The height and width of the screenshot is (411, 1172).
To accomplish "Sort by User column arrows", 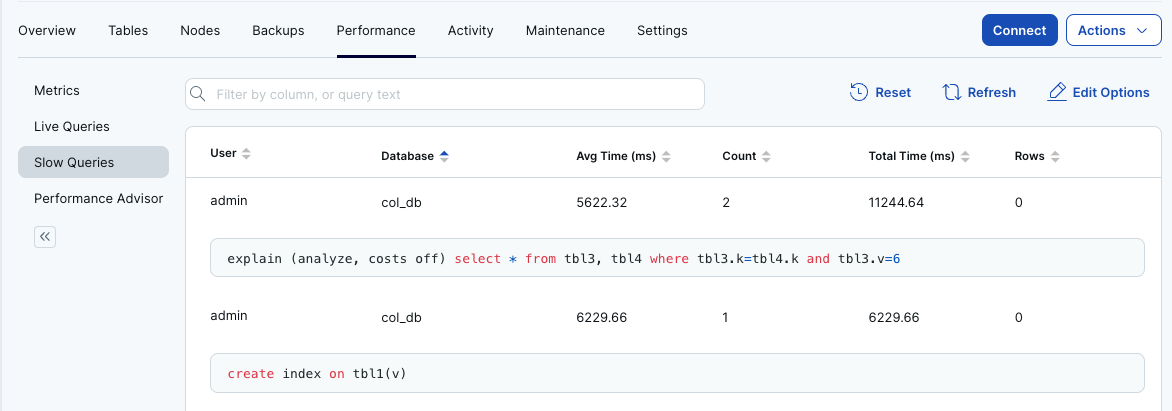I will pos(247,154).
